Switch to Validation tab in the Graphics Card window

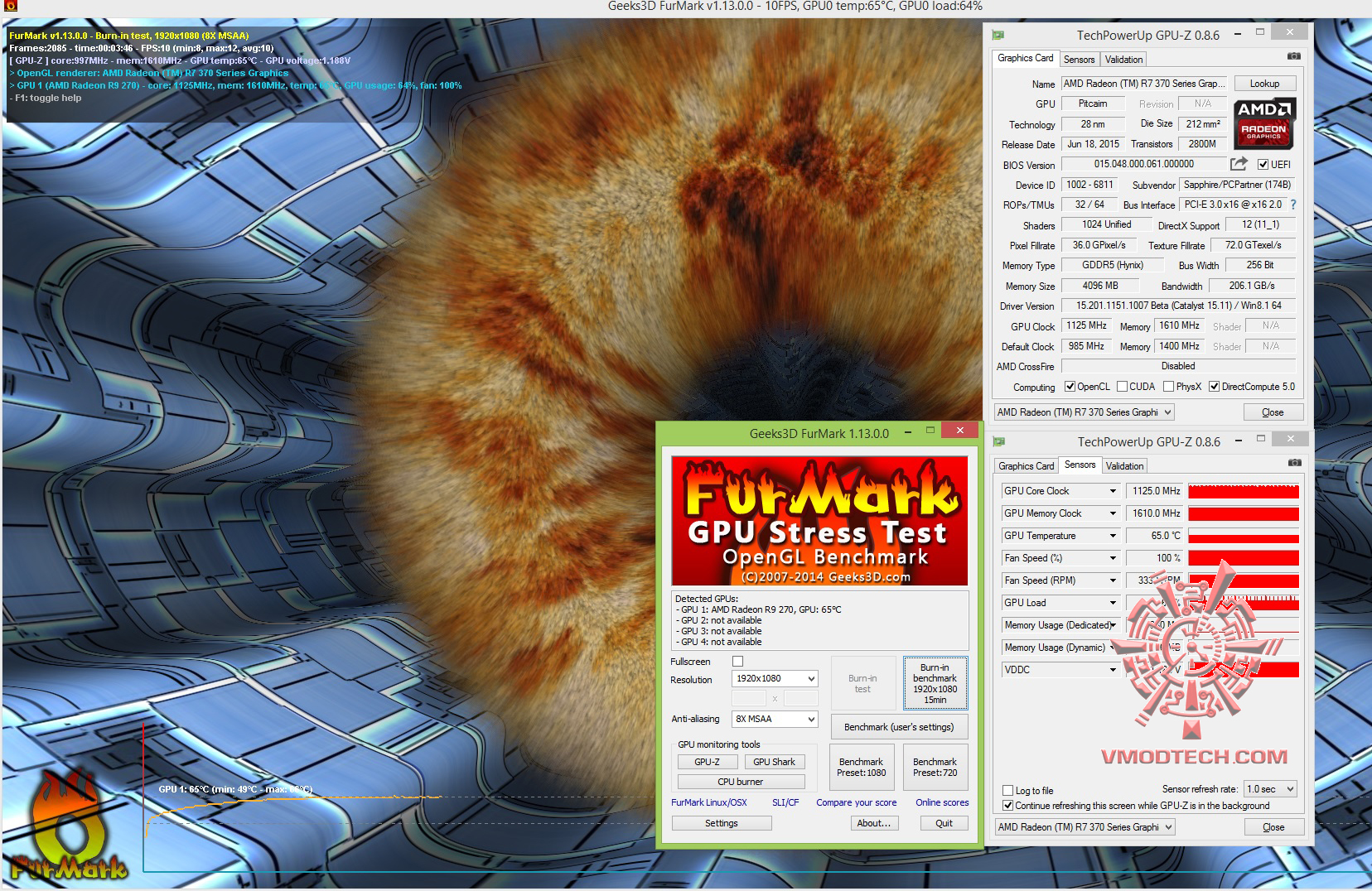(1123, 60)
